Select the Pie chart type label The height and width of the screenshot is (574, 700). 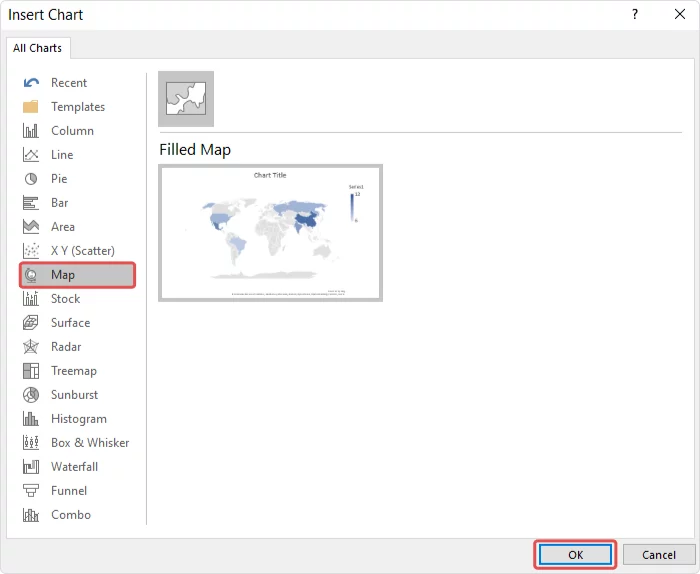[x=59, y=179]
